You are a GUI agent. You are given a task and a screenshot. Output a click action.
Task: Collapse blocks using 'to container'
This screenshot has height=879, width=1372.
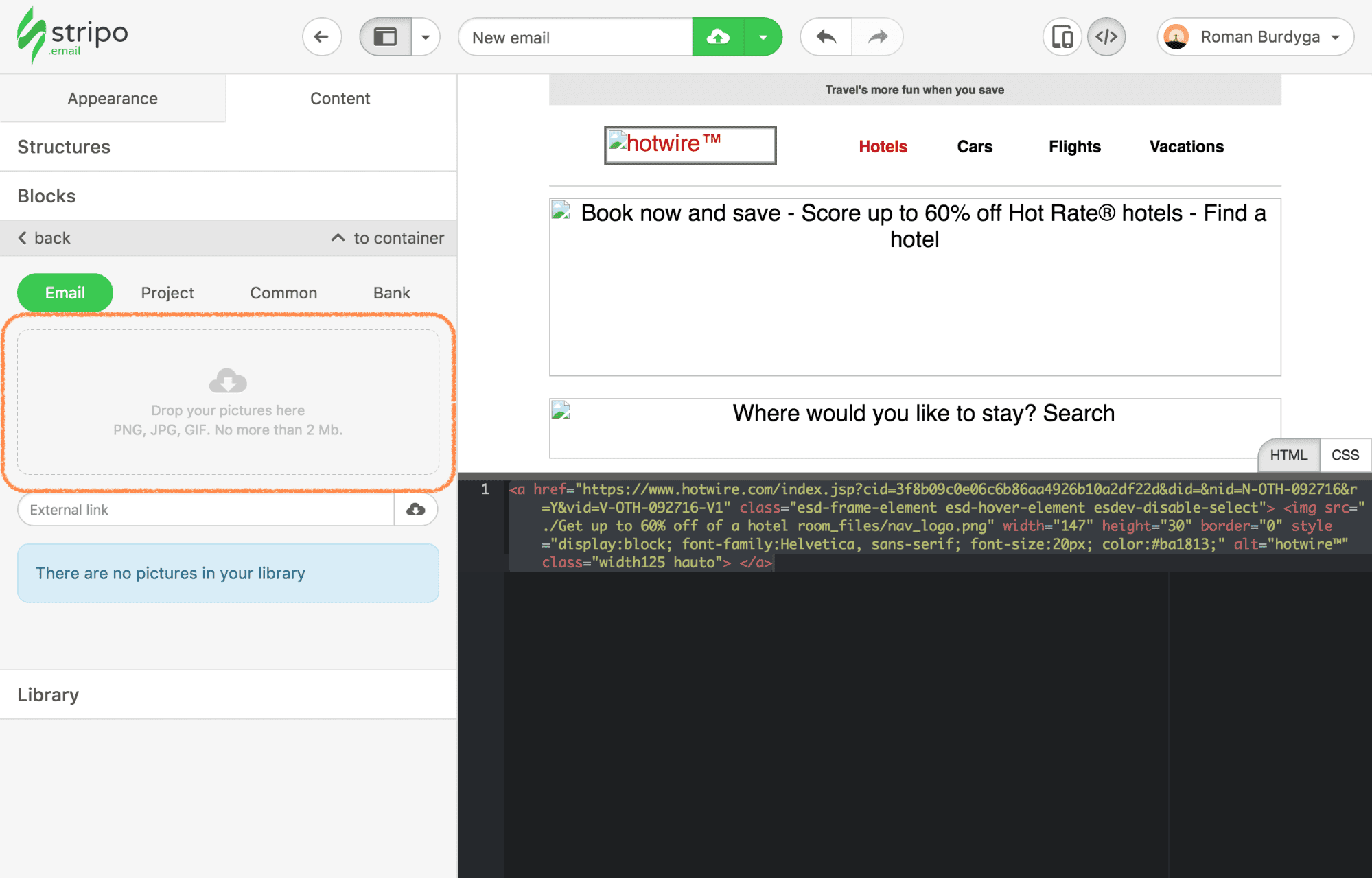tap(386, 237)
